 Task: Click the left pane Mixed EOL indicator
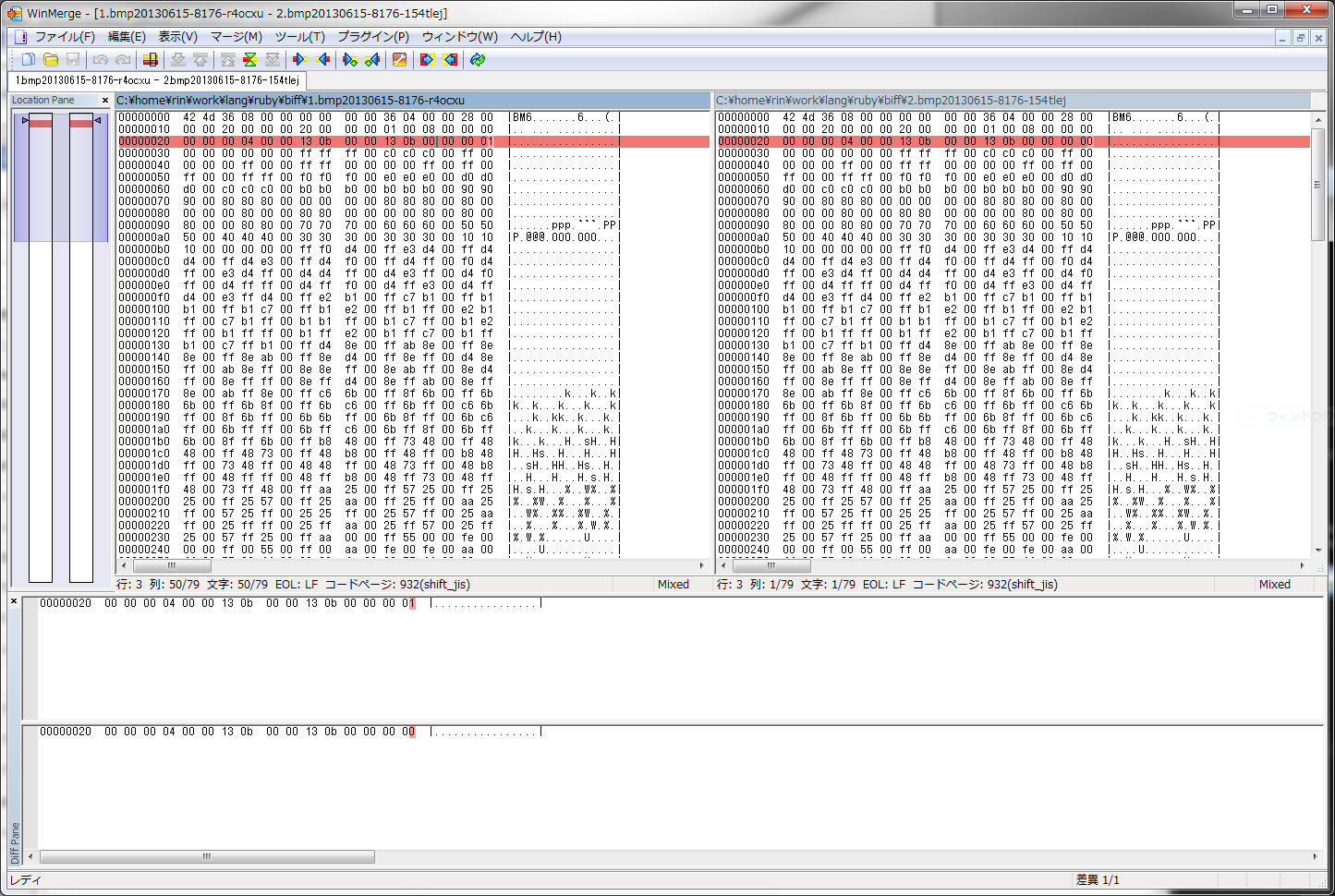pos(674,585)
